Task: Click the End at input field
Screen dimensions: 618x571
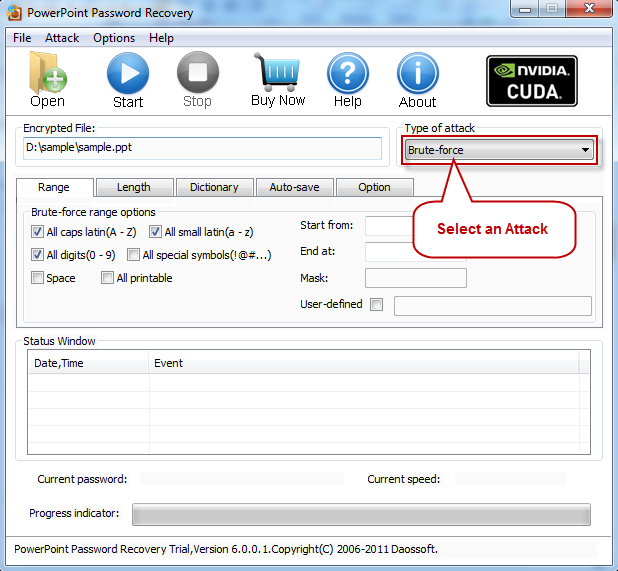Action: [389, 252]
